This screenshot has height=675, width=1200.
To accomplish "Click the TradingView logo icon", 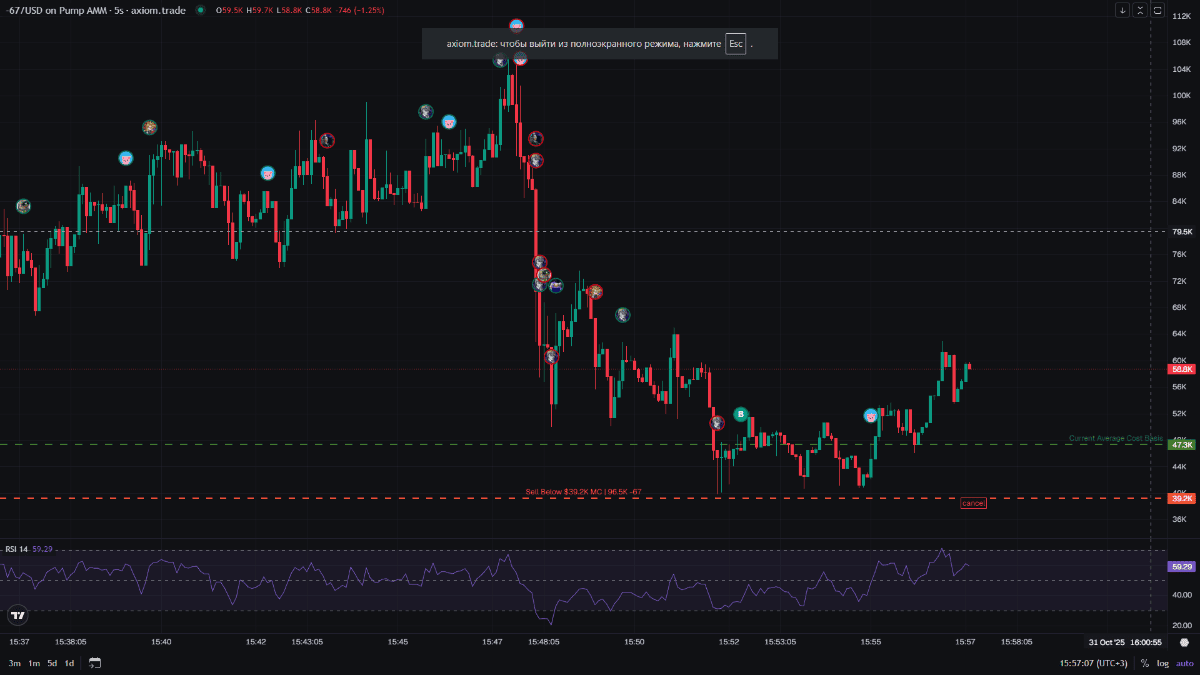I will [x=17, y=615].
